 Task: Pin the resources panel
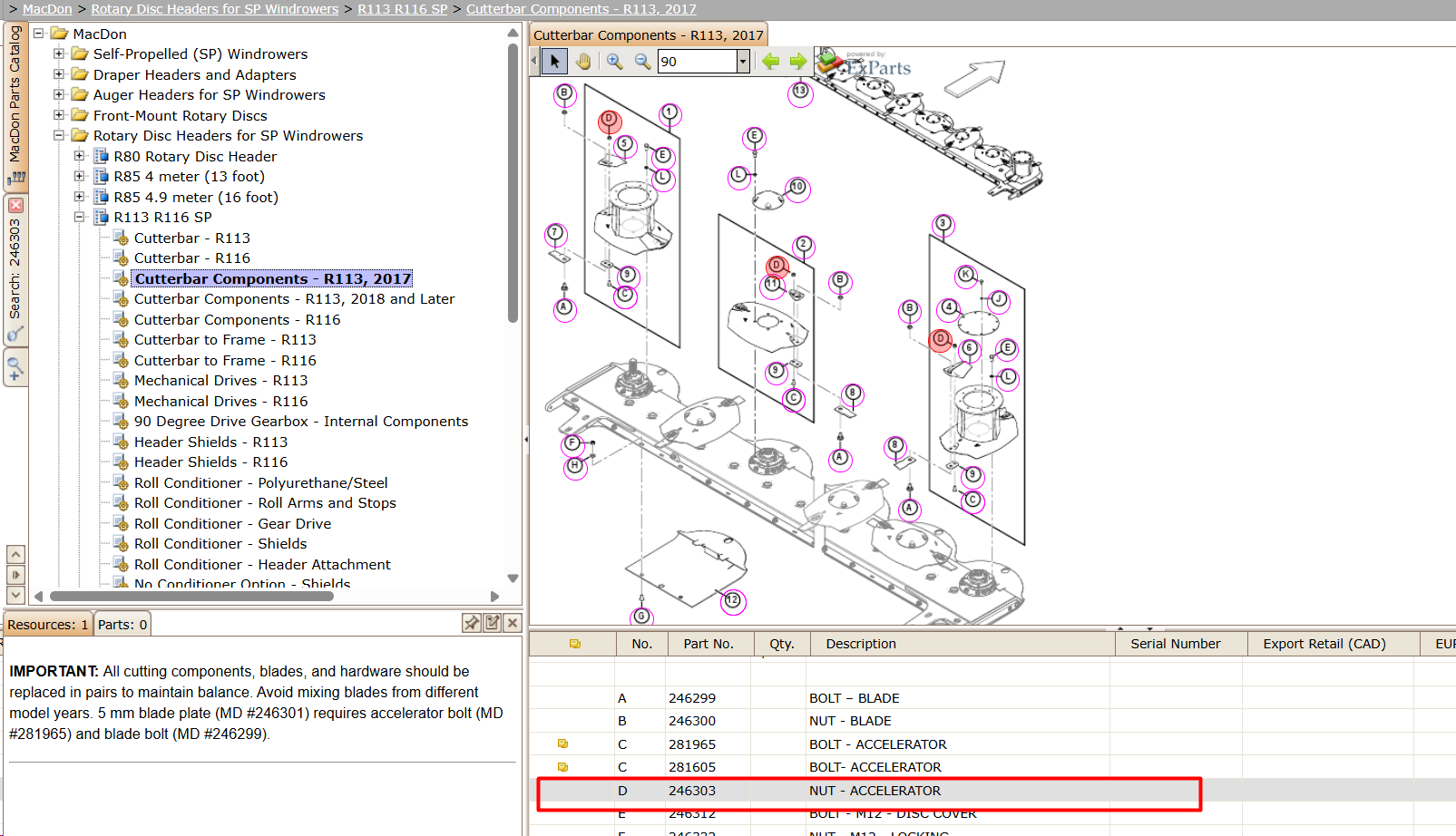(472, 623)
